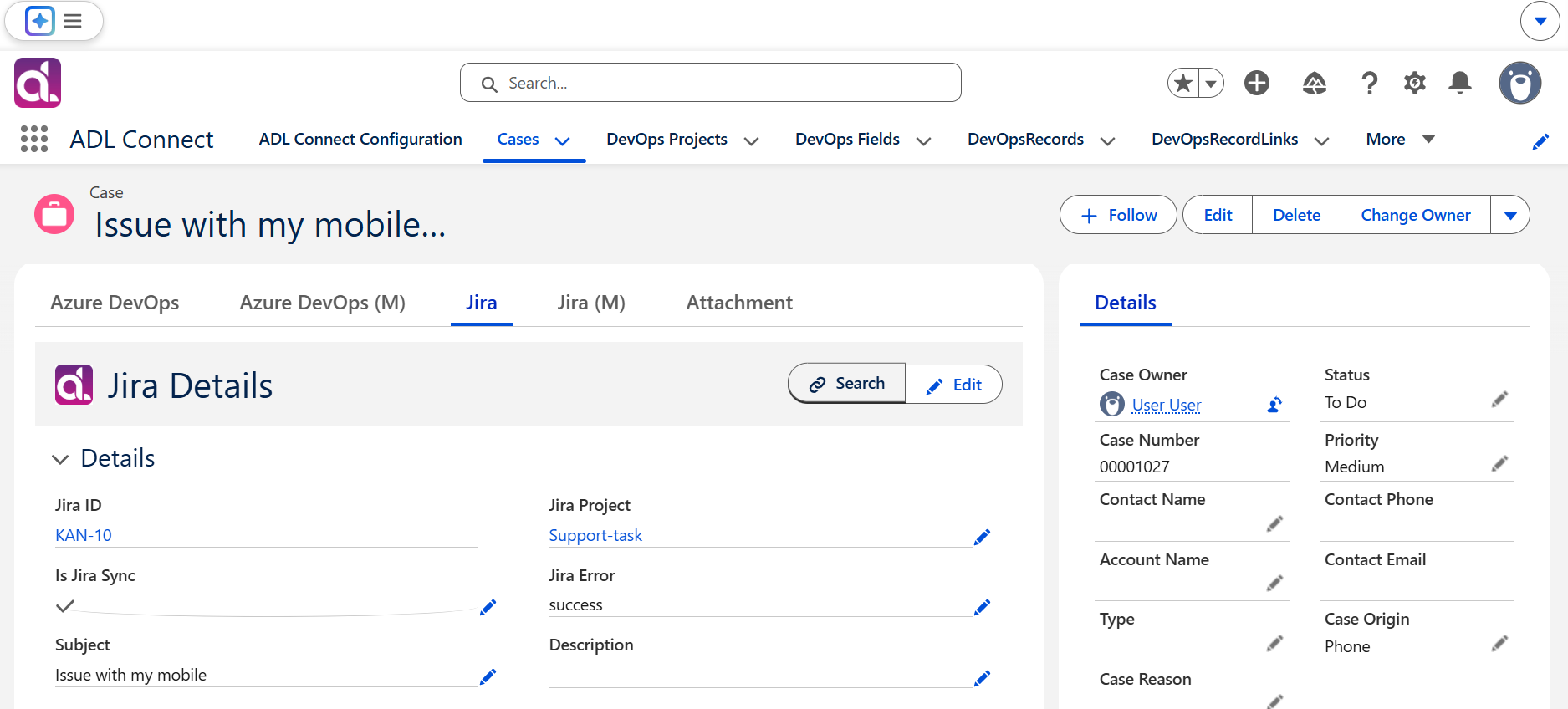Click the notifications bell icon
This screenshot has width=1568, height=709.
pos(1460,83)
